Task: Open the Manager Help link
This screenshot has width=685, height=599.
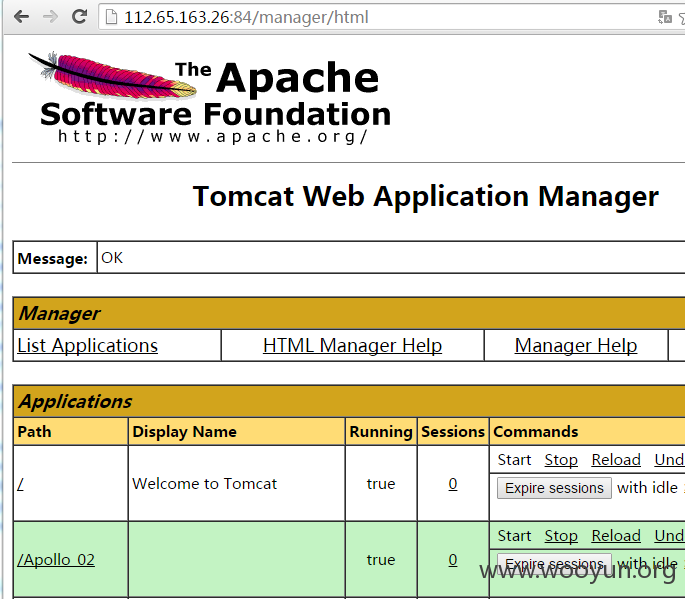Action: point(576,346)
